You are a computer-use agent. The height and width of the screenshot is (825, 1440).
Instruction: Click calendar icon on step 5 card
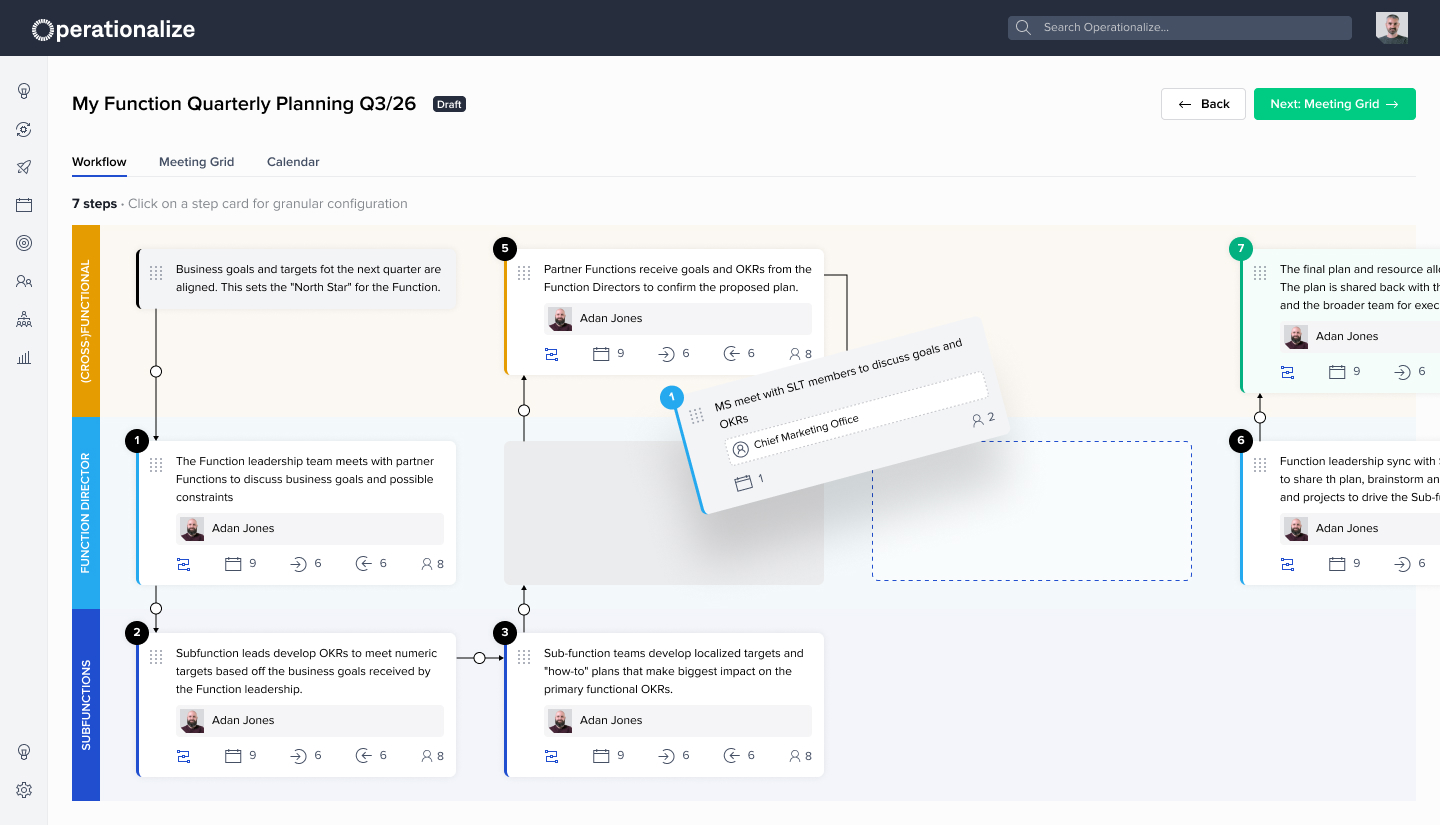[x=601, y=354]
